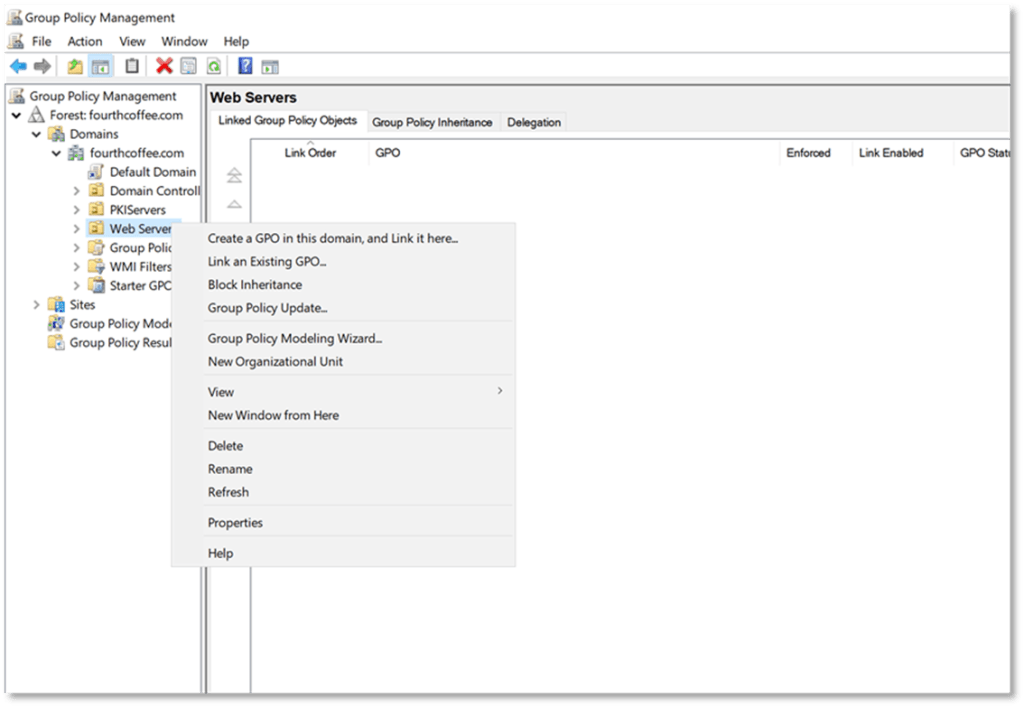The image size is (1024, 707).
Task: Open the Delegation tab
Action: coord(534,122)
